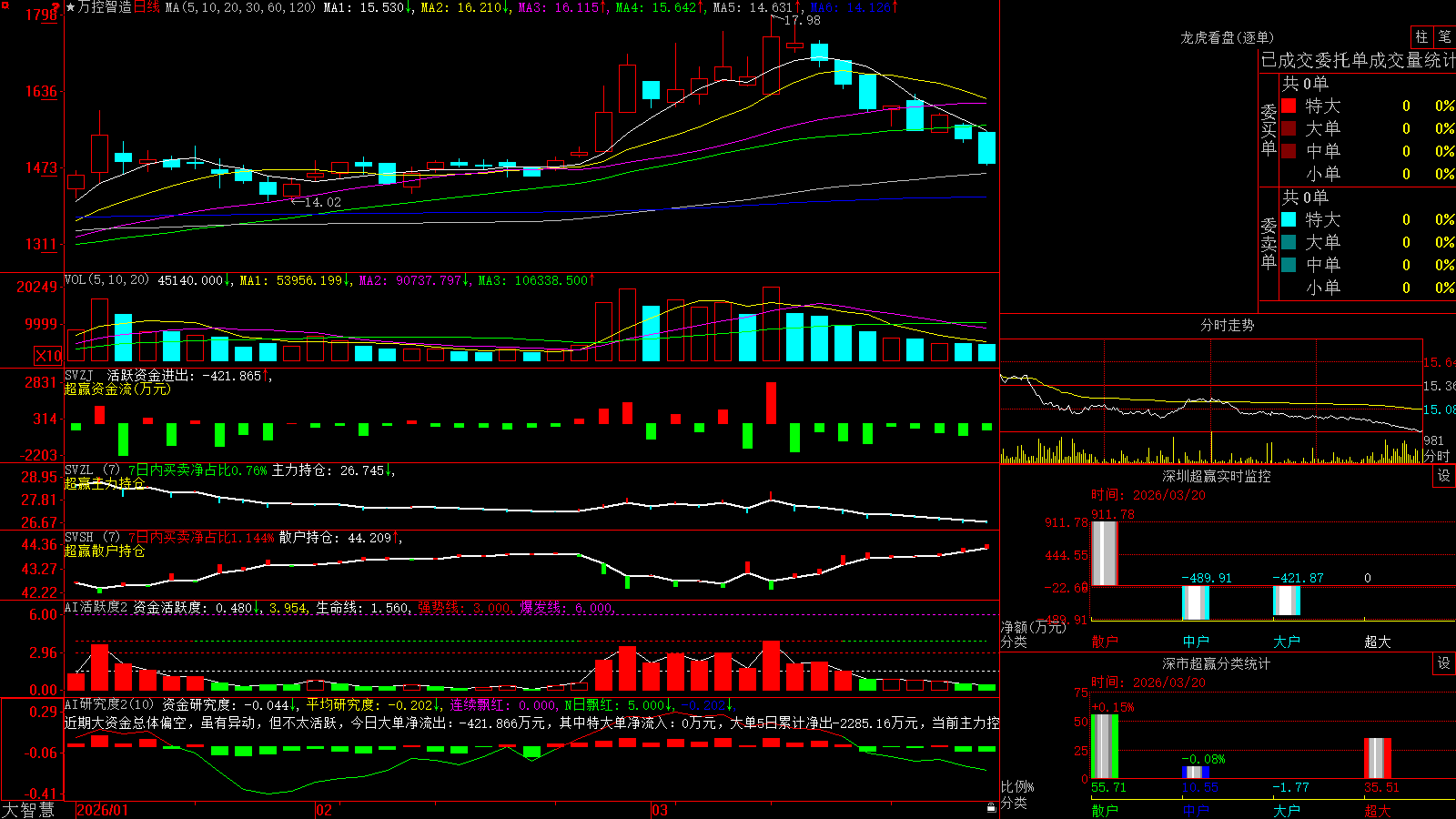Image resolution: width=1456 pixels, height=819 pixels.
Task: Click the 龙虎看盘(逐单) panel title
Action: 1227,37
